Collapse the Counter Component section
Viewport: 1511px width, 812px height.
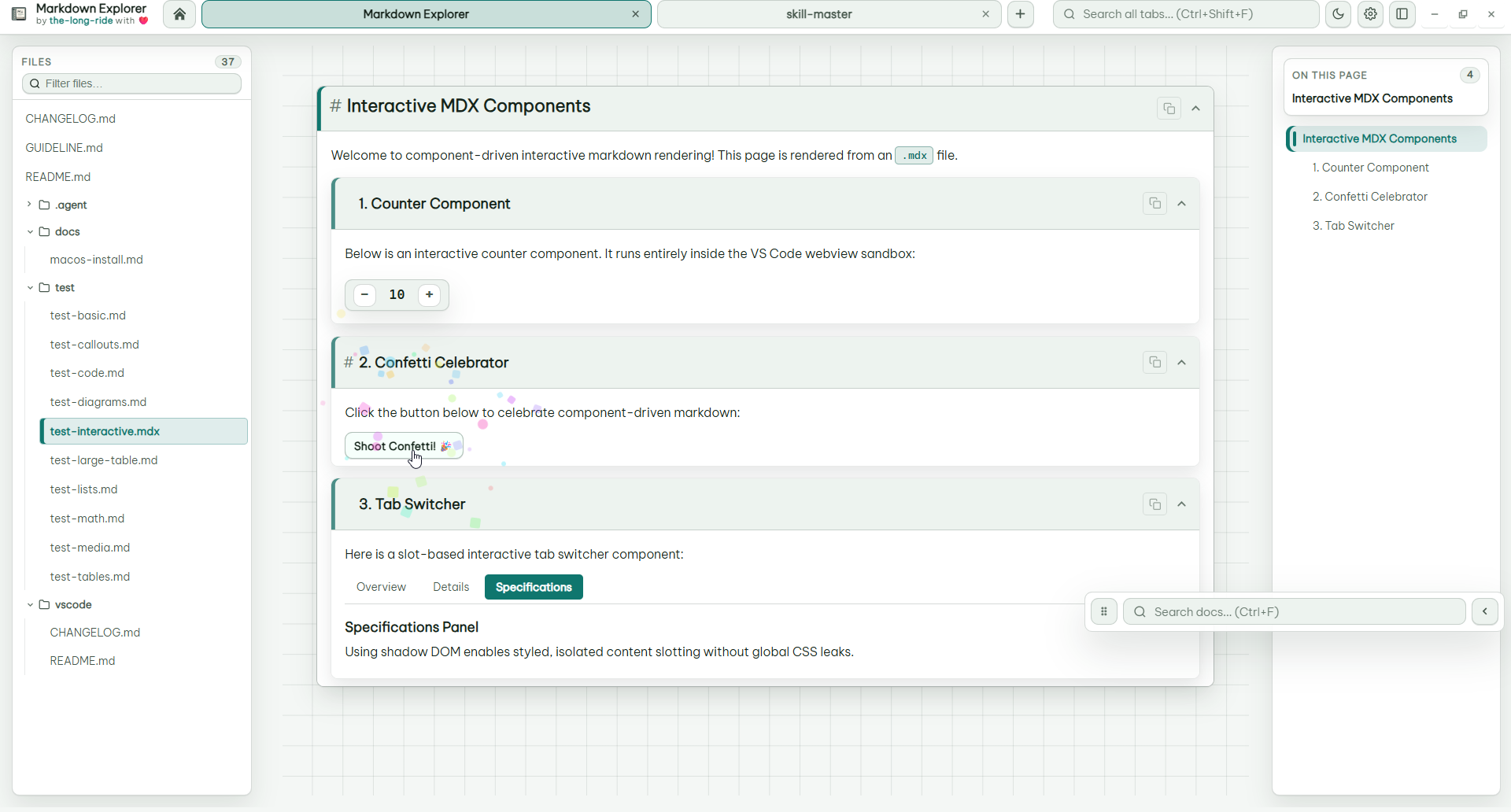[1181, 204]
